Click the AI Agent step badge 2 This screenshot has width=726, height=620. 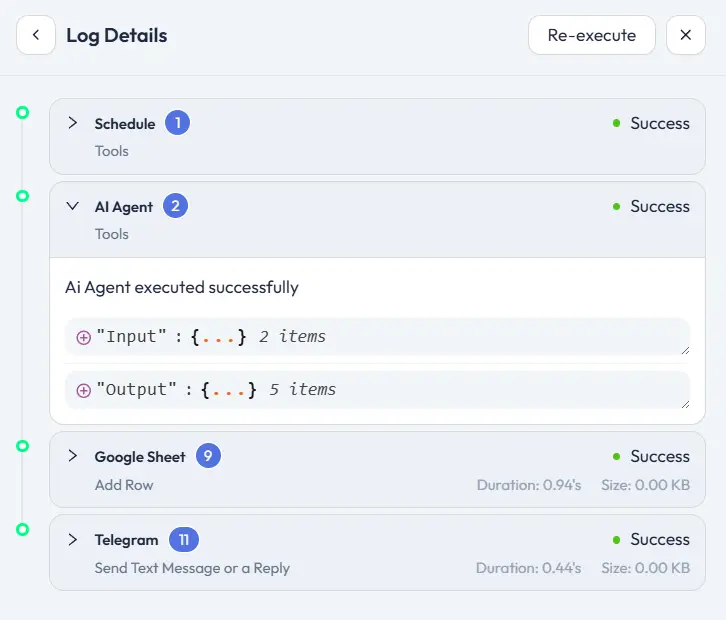(175, 206)
